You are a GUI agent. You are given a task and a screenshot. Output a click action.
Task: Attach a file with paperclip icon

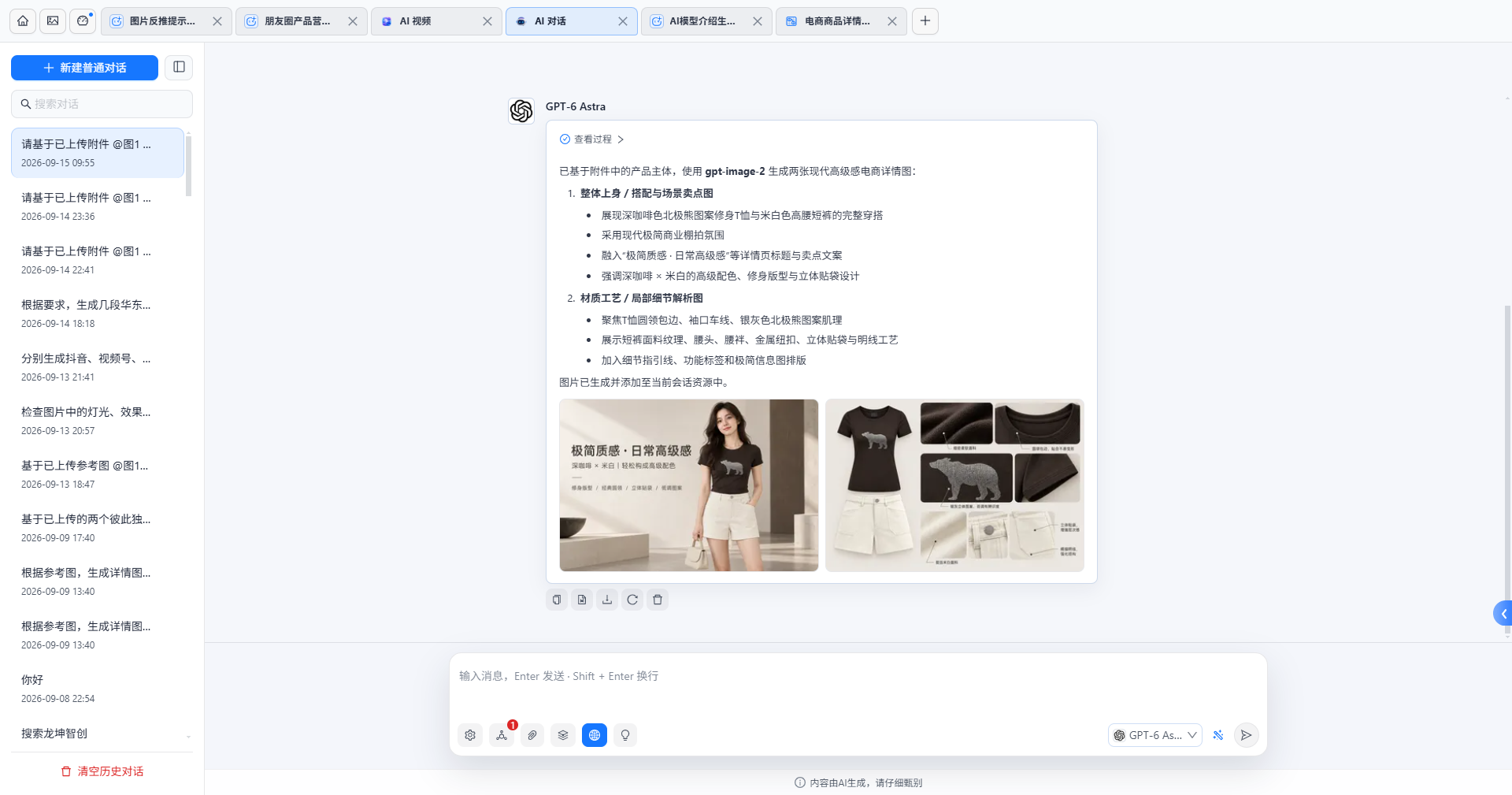pyautogui.click(x=532, y=735)
